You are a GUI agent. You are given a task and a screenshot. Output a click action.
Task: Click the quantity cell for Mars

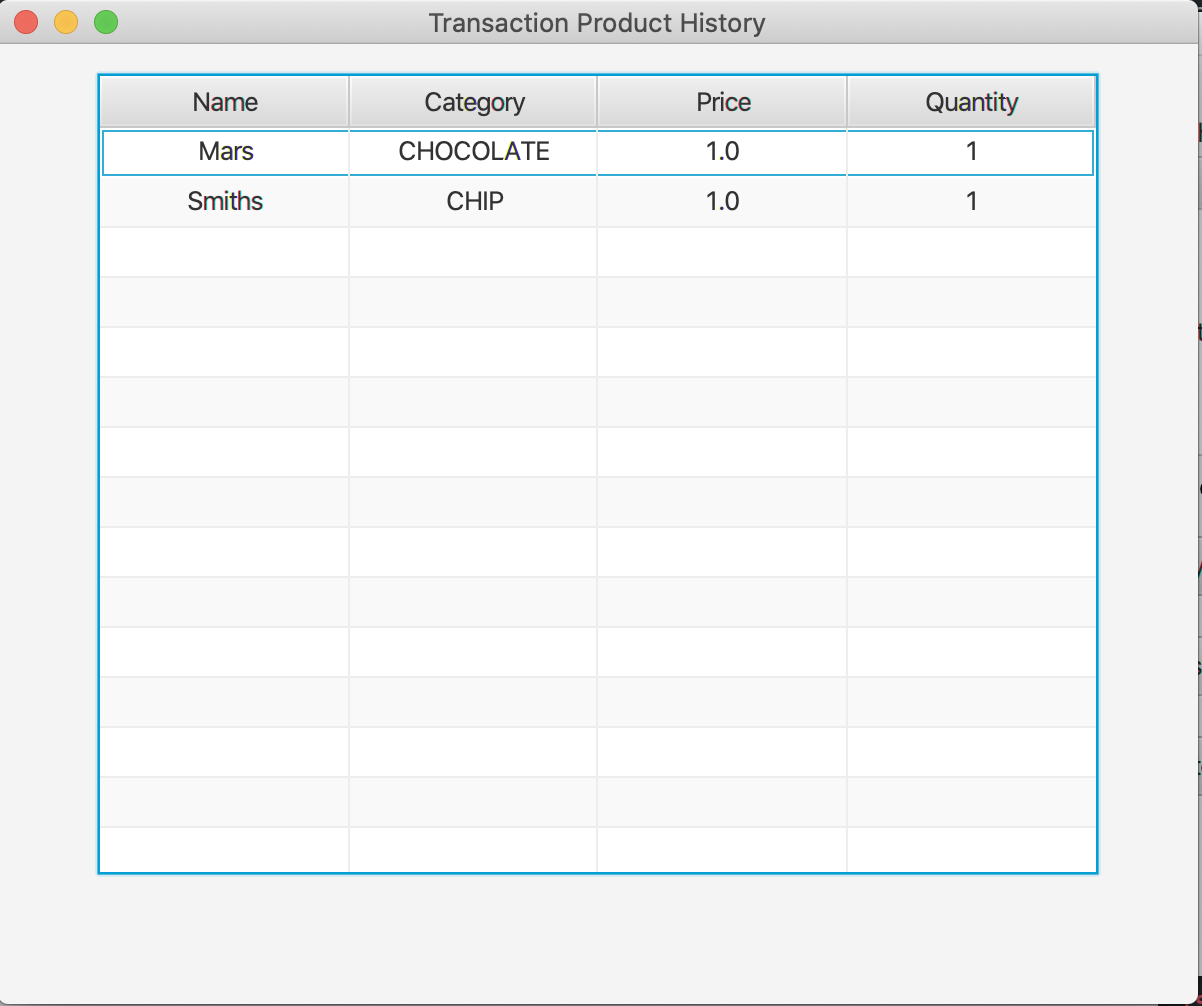tap(971, 151)
